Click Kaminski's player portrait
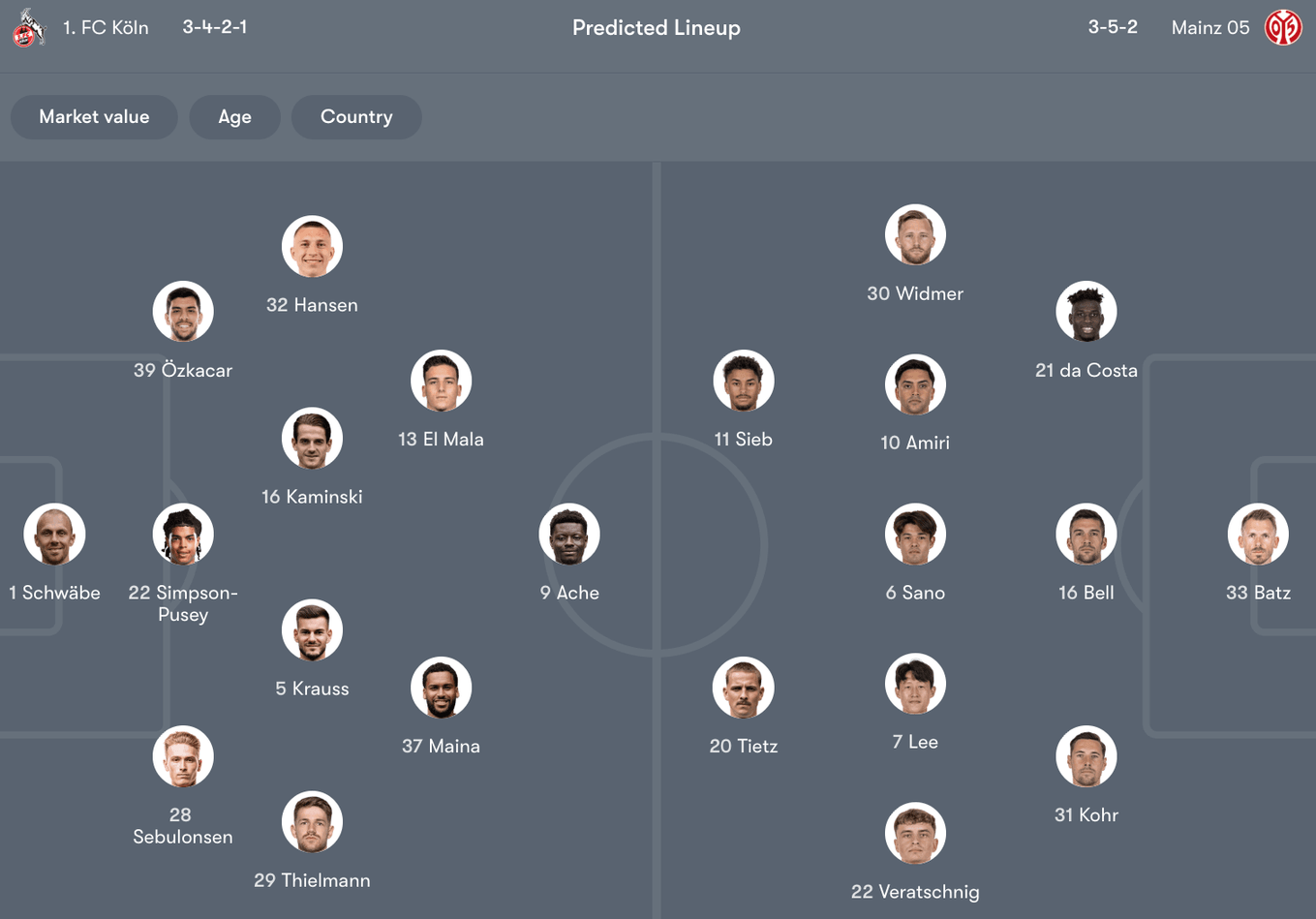1316x919 pixels. click(x=312, y=439)
